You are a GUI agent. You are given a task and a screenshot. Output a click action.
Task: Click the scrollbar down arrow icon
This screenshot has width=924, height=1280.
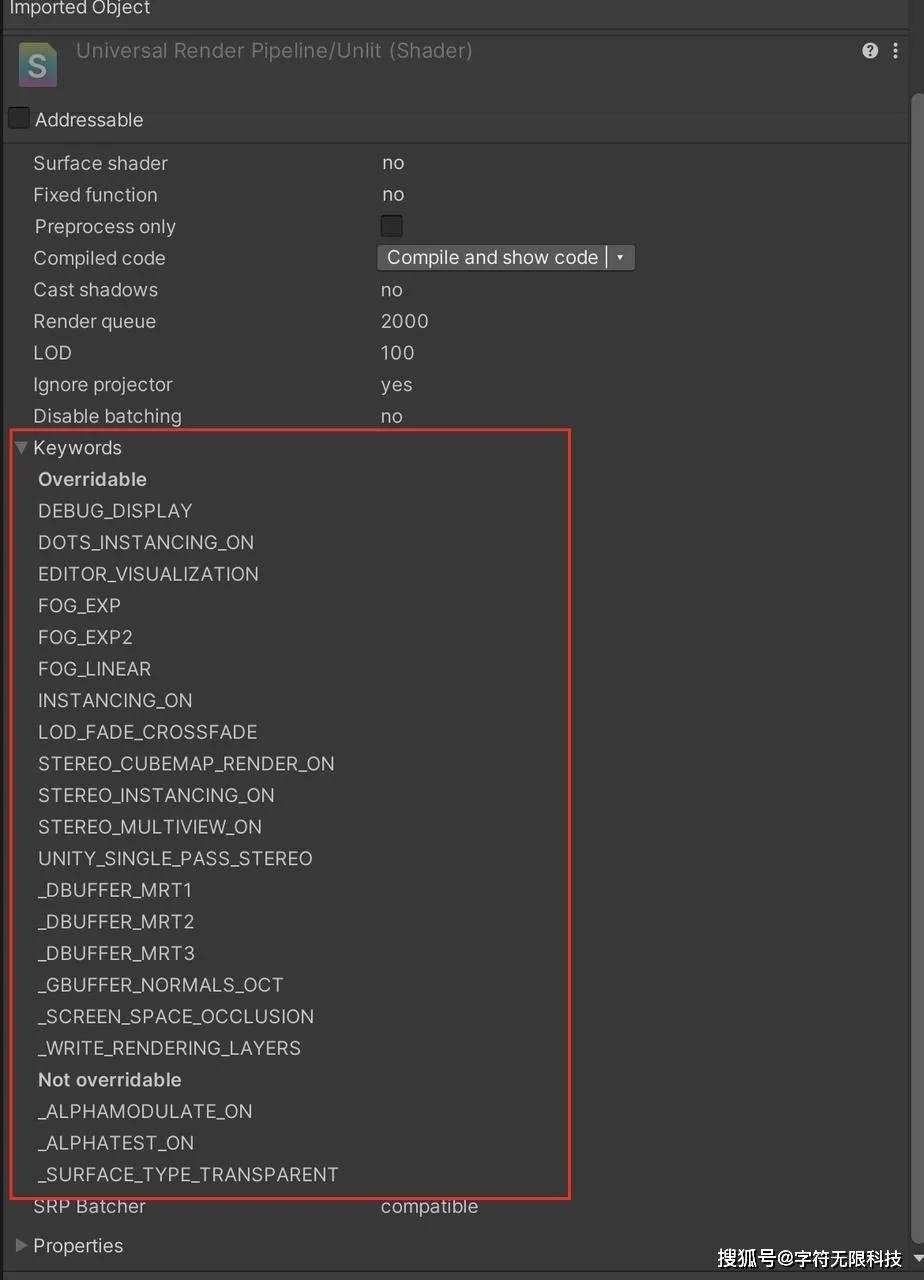[x=917, y=1258]
